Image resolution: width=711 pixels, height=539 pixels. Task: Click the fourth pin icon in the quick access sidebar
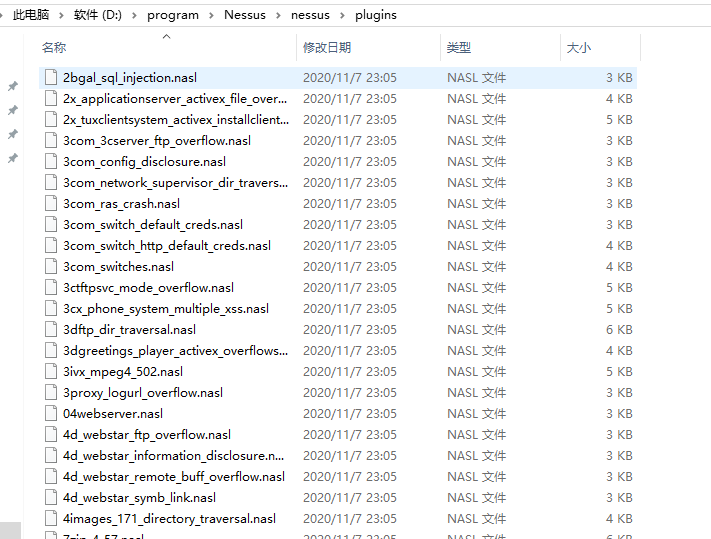click(13, 158)
